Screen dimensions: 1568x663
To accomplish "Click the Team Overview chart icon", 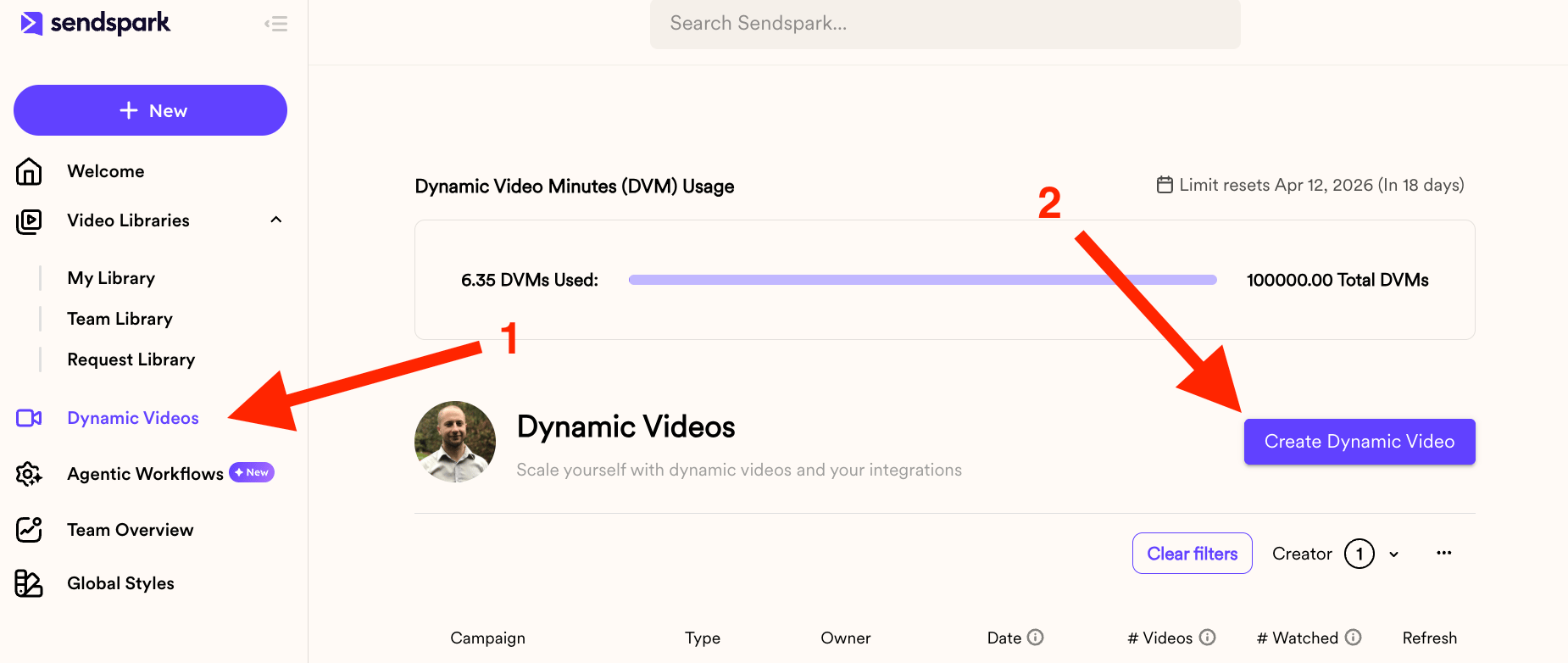I will click(29, 530).
